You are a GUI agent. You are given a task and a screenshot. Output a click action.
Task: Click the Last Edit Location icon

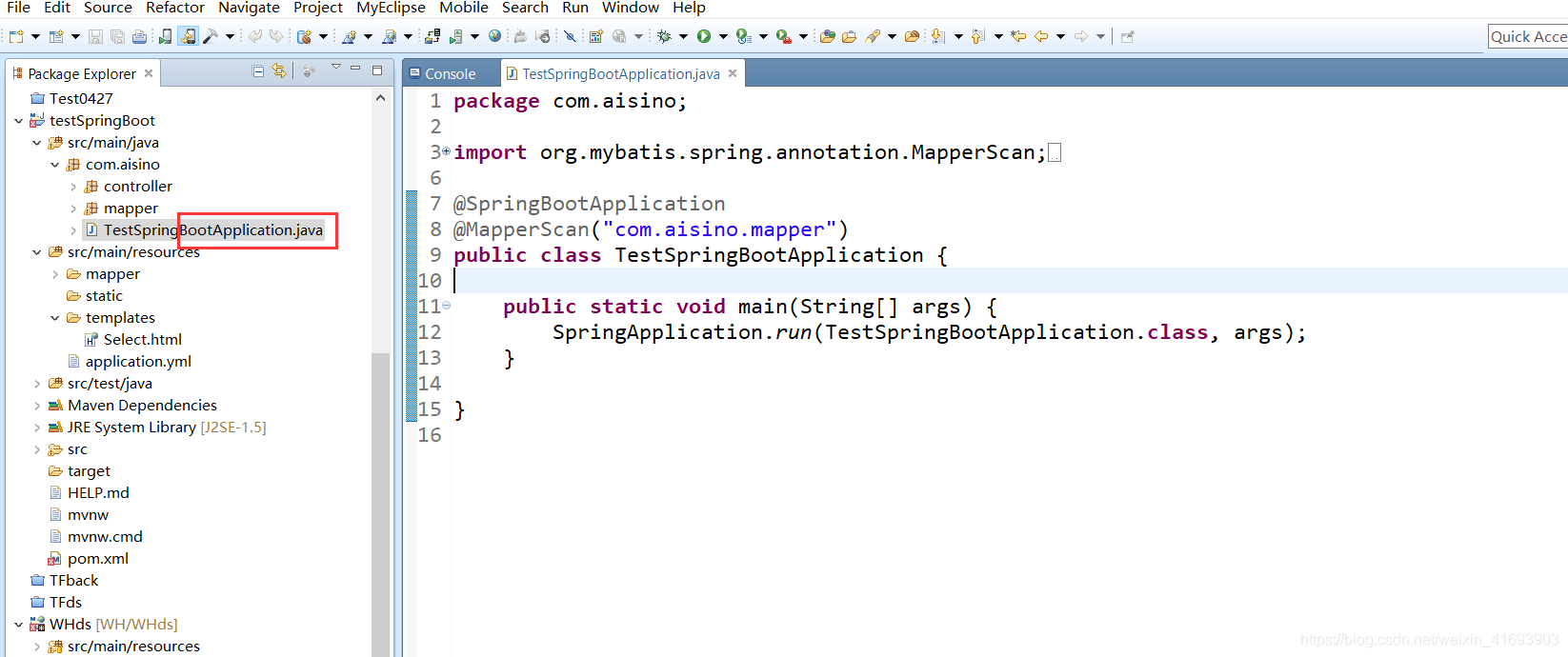pos(1018,36)
